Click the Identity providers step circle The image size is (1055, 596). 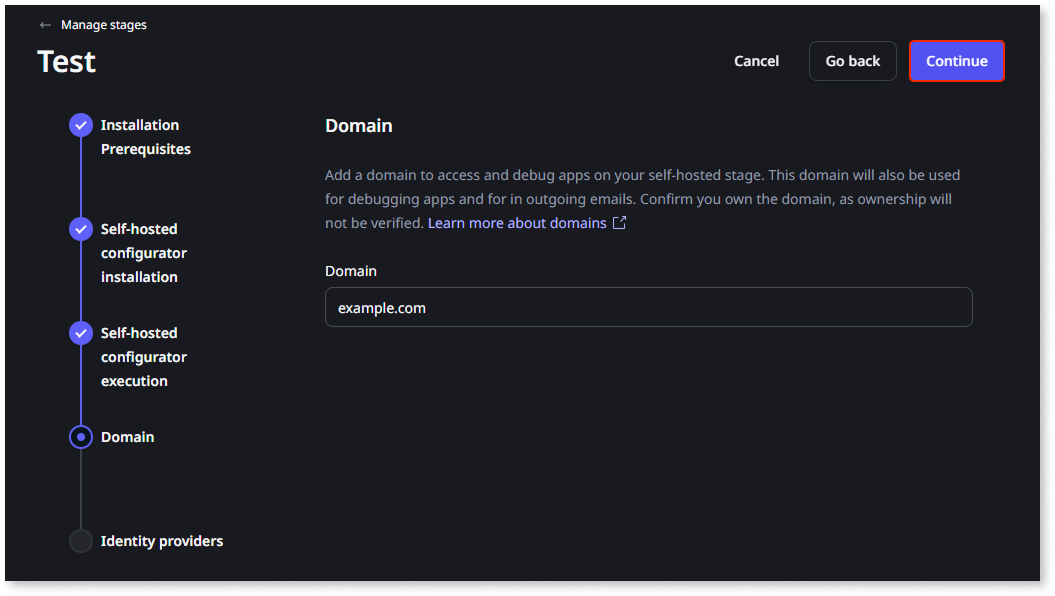pyautogui.click(x=81, y=541)
